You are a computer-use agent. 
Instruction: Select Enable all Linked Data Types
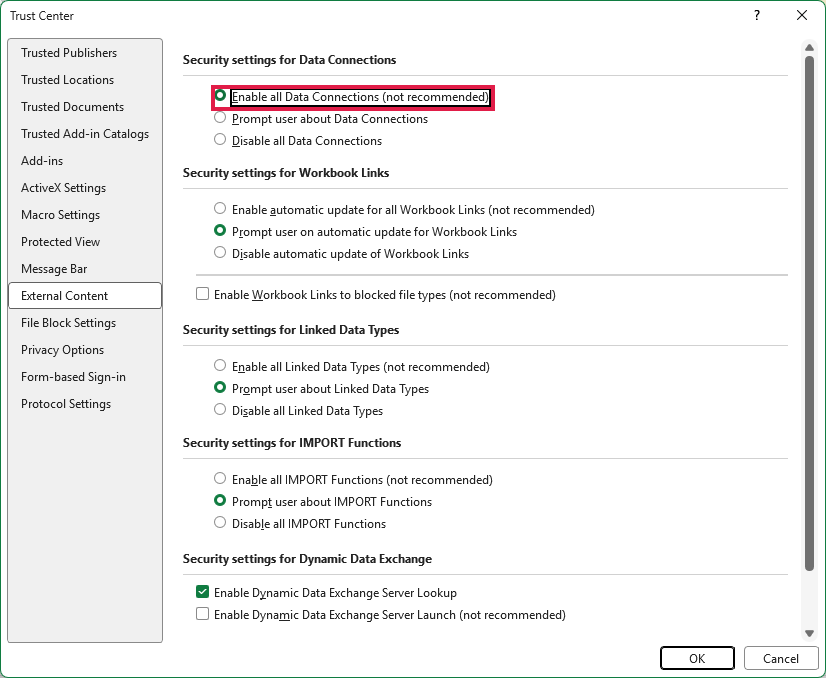pyautogui.click(x=220, y=366)
